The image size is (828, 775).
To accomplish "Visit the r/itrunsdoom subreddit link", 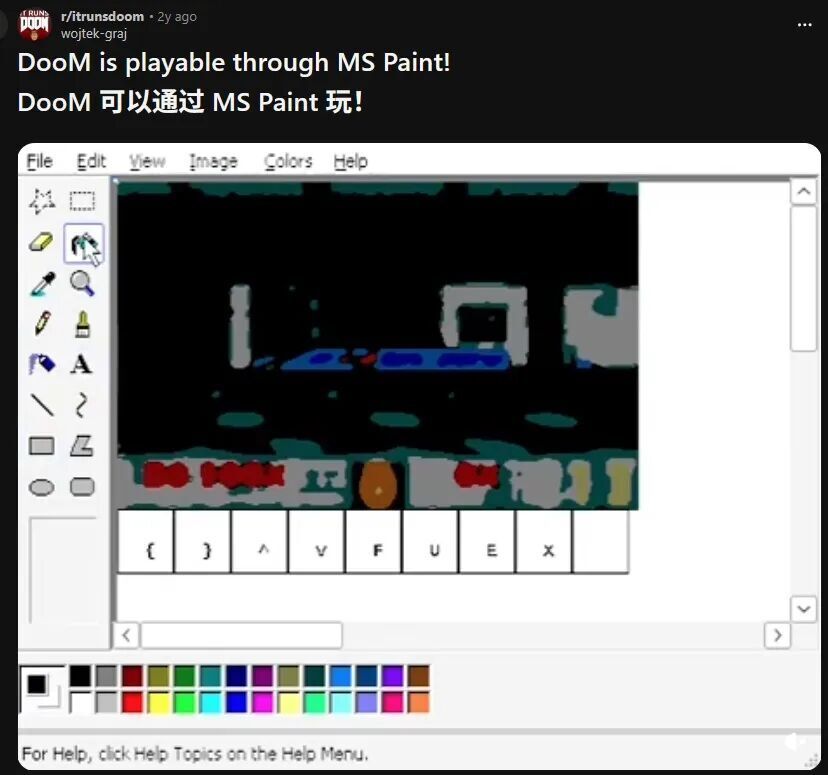I will [102, 16].
